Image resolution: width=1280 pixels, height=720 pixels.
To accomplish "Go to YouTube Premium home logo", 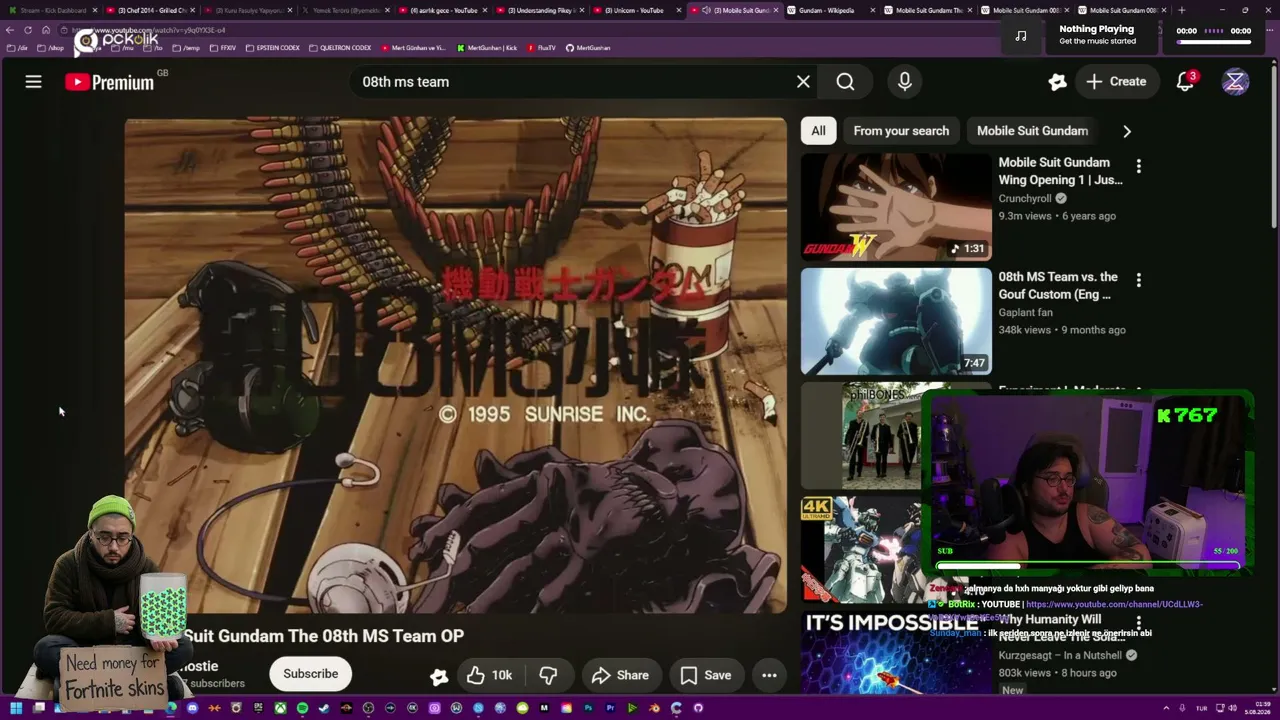I will click(x=111, y=82).
